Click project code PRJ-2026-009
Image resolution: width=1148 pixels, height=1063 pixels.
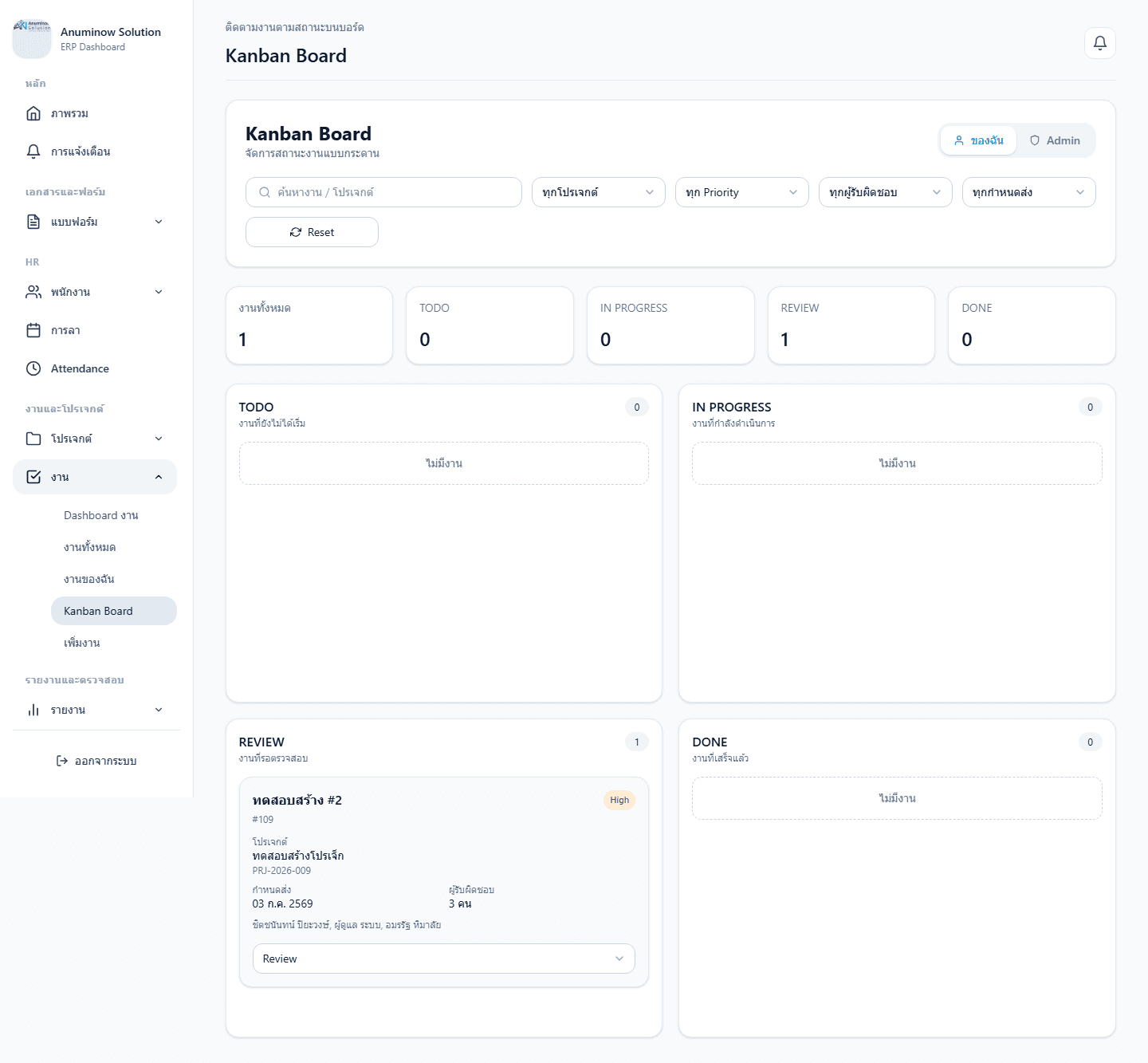coord(281,871)
